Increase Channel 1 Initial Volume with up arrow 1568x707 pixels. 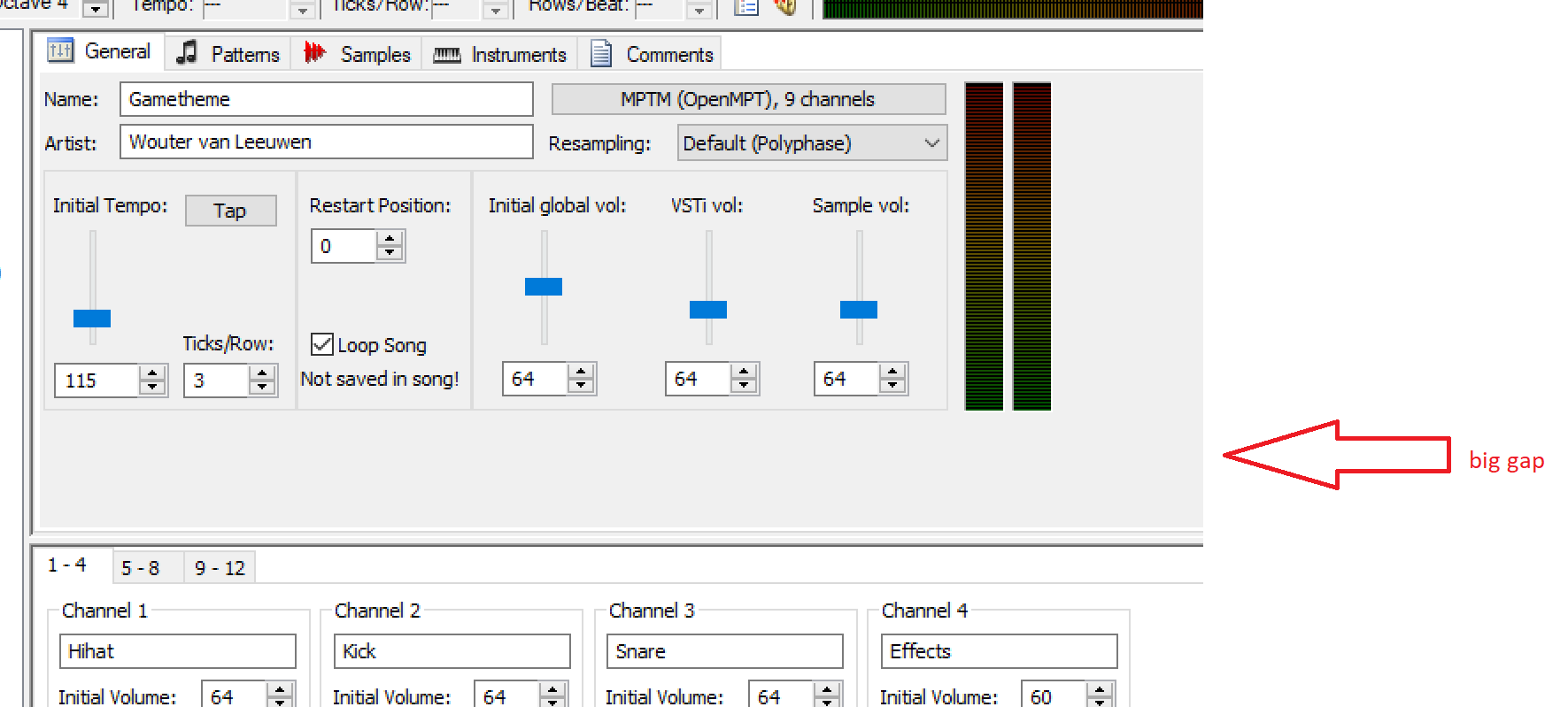(280, 689)
